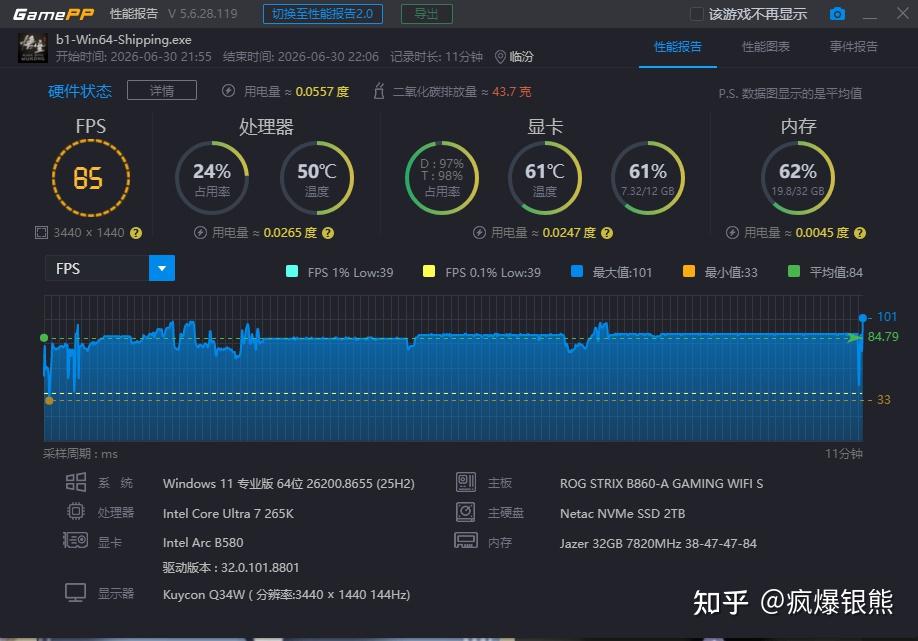This screenshot has width=918, height=641.
Task: Click the GPU 61℃ temperature gauge
Action: click(544, 178)
